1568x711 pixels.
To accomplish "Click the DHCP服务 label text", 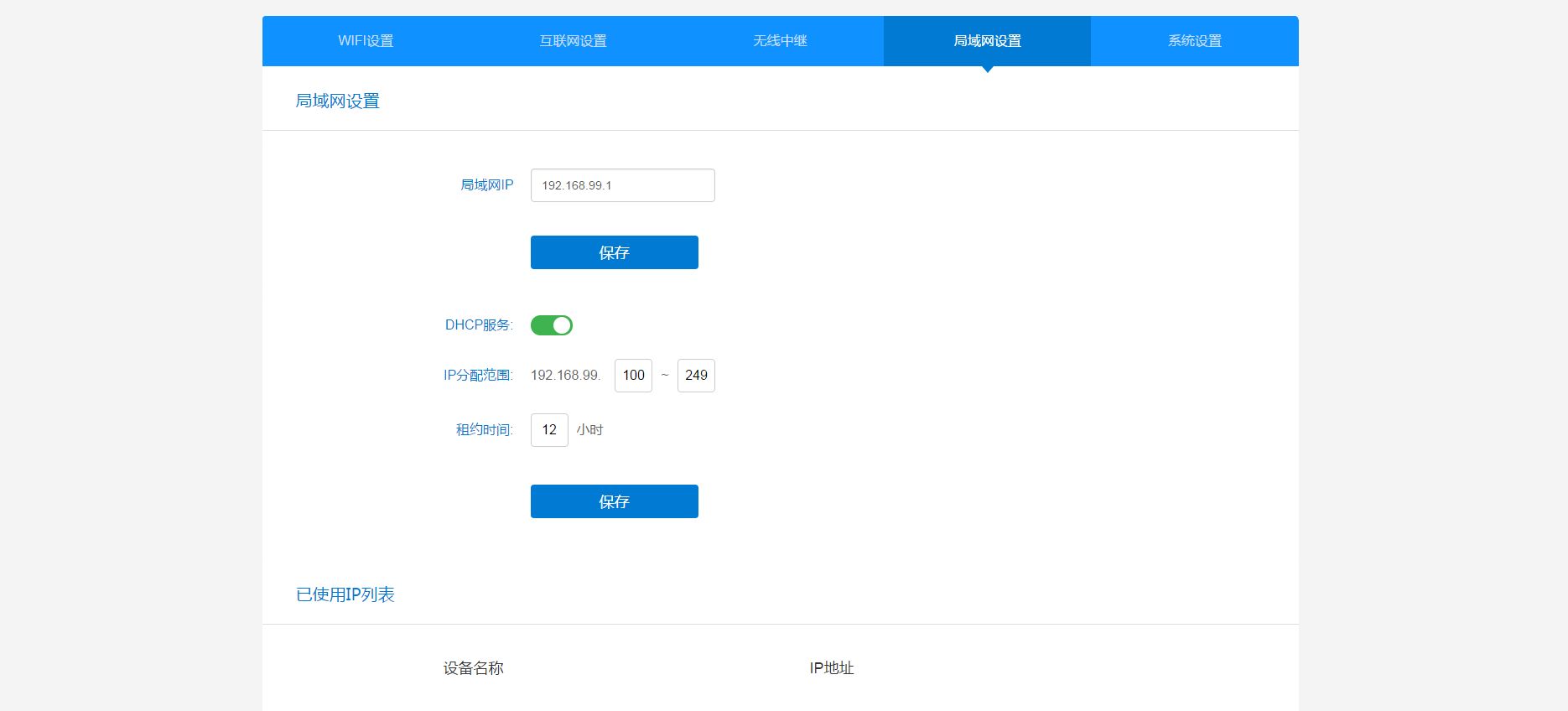I will tap(478, 325).
